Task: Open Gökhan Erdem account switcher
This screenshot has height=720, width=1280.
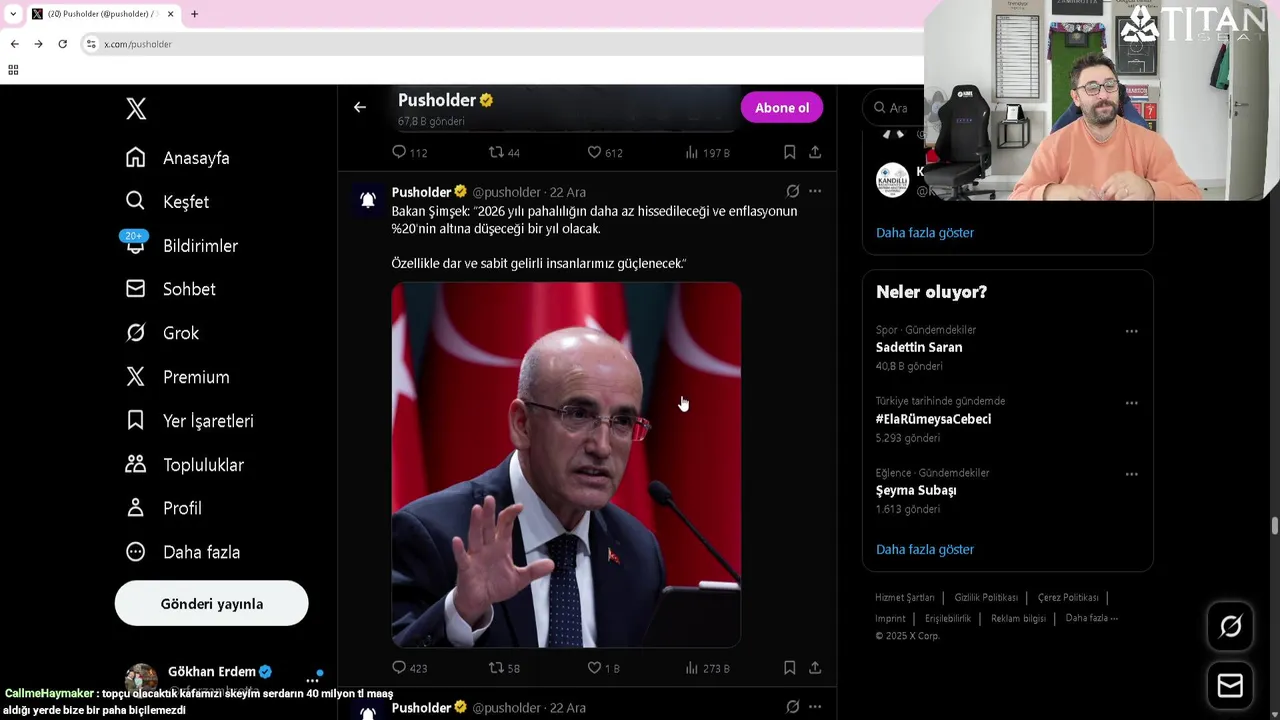Action: 222,678
